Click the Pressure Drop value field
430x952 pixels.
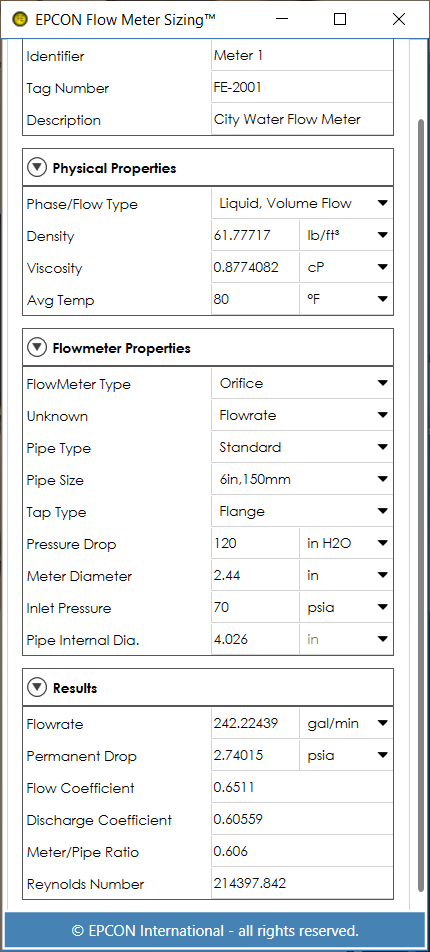click(255, 543)
